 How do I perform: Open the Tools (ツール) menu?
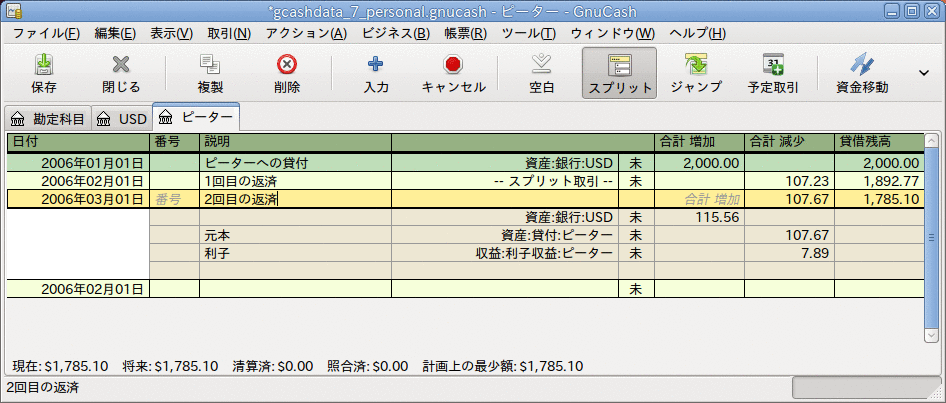pyautogui.click(x=529, y=33)
